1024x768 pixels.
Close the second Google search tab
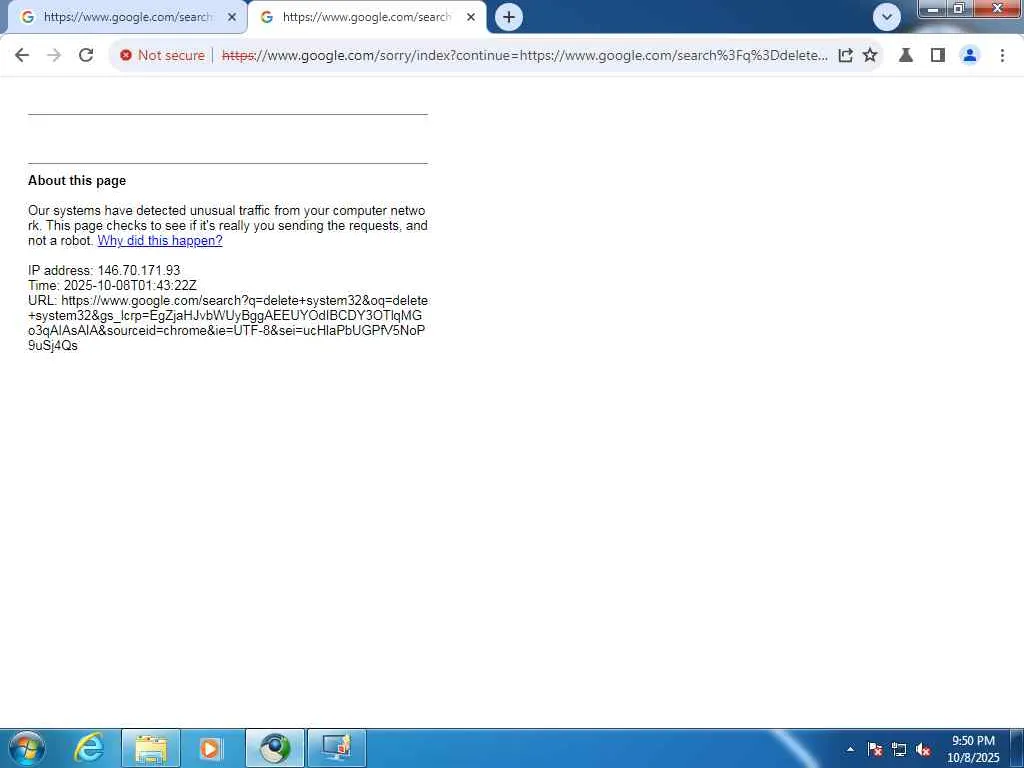[x=471, y=17]
